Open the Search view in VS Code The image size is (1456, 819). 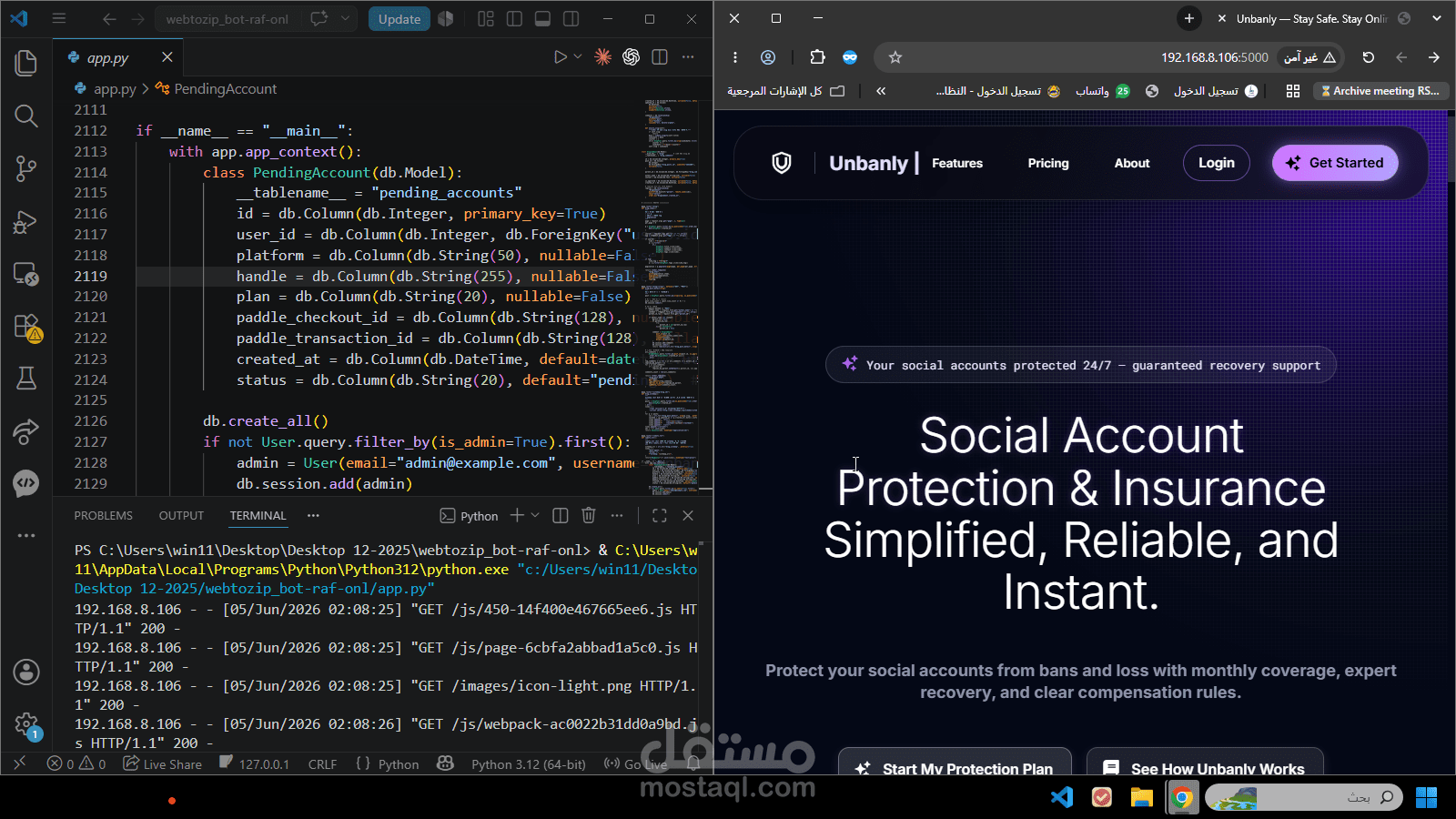(x=26, y=116)
